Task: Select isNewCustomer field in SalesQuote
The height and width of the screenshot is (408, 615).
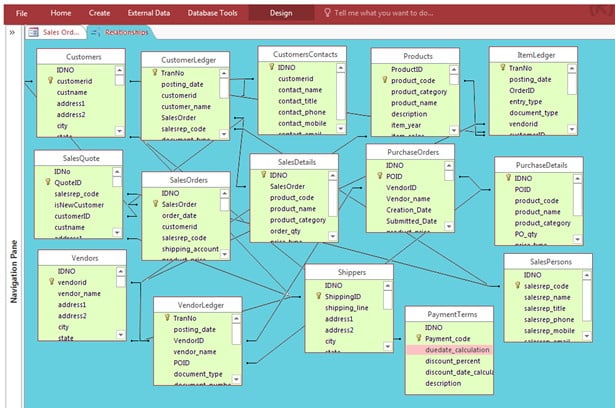Action: 79,205
